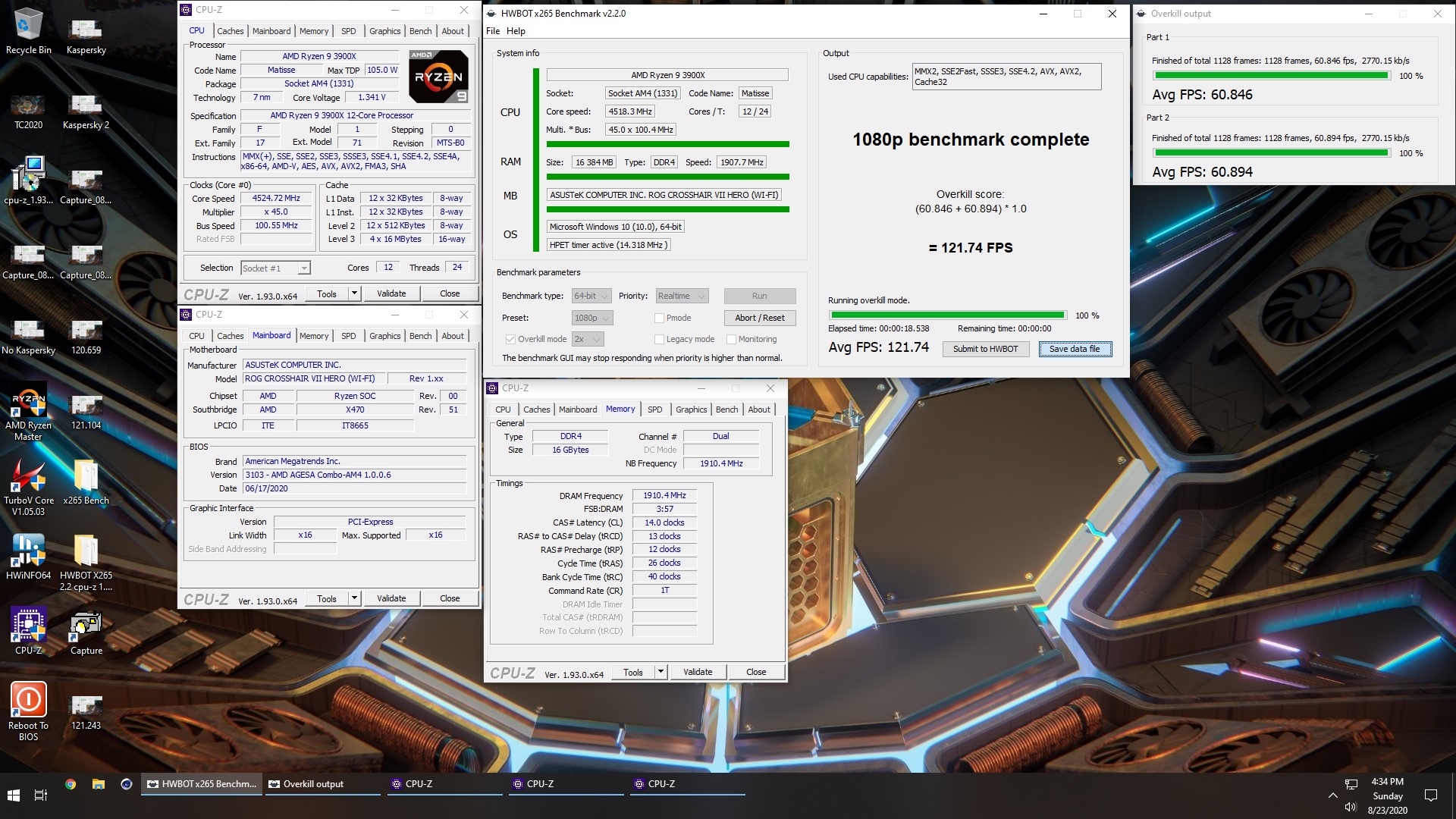The image size is (1456, 819).
Task: Open the x265 Bench folder icon
Action: tap(86, 482)
